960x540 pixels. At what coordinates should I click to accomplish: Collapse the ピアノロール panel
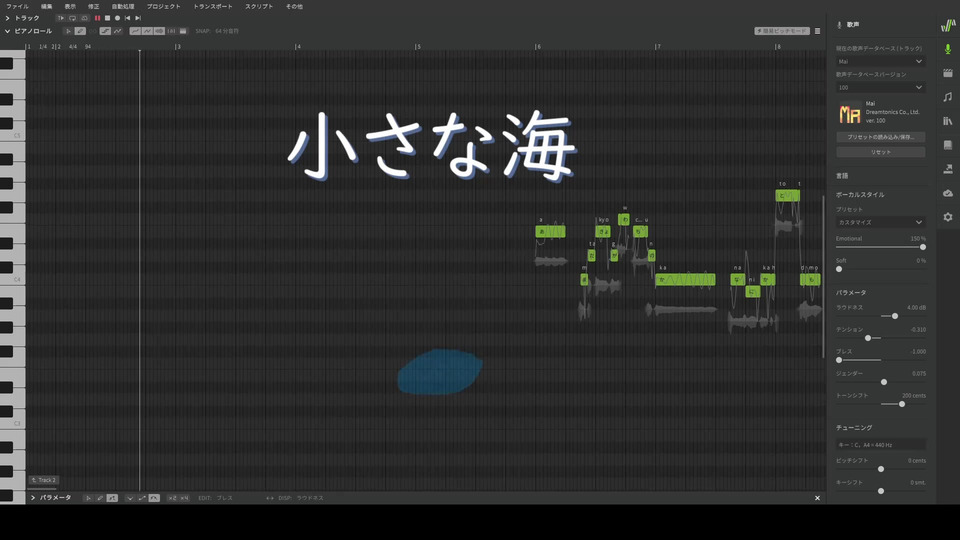(7, 31)
